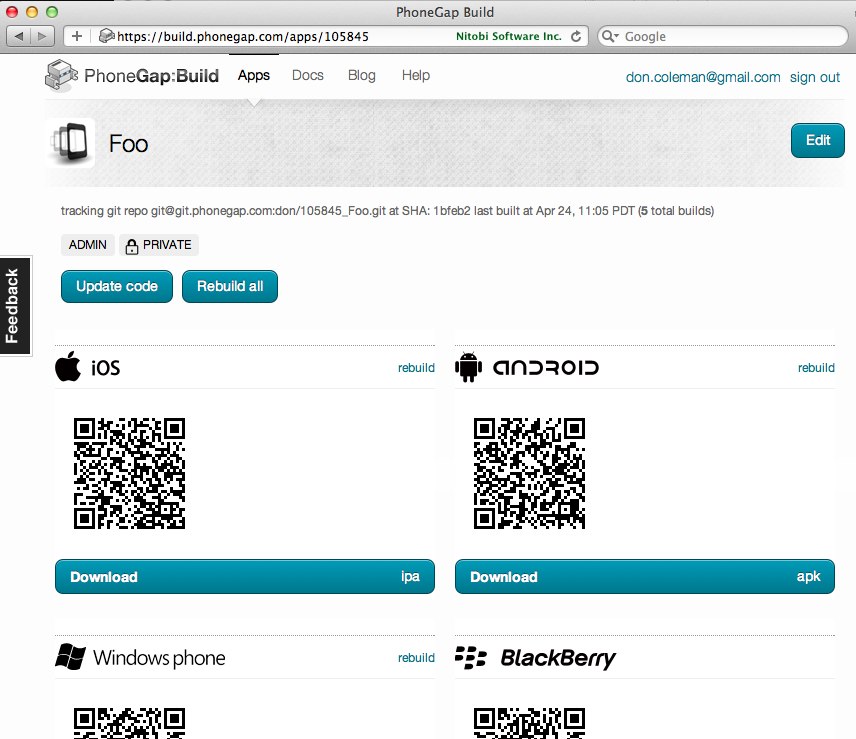Click the Windows phone heading text

(x=159, y=658)
